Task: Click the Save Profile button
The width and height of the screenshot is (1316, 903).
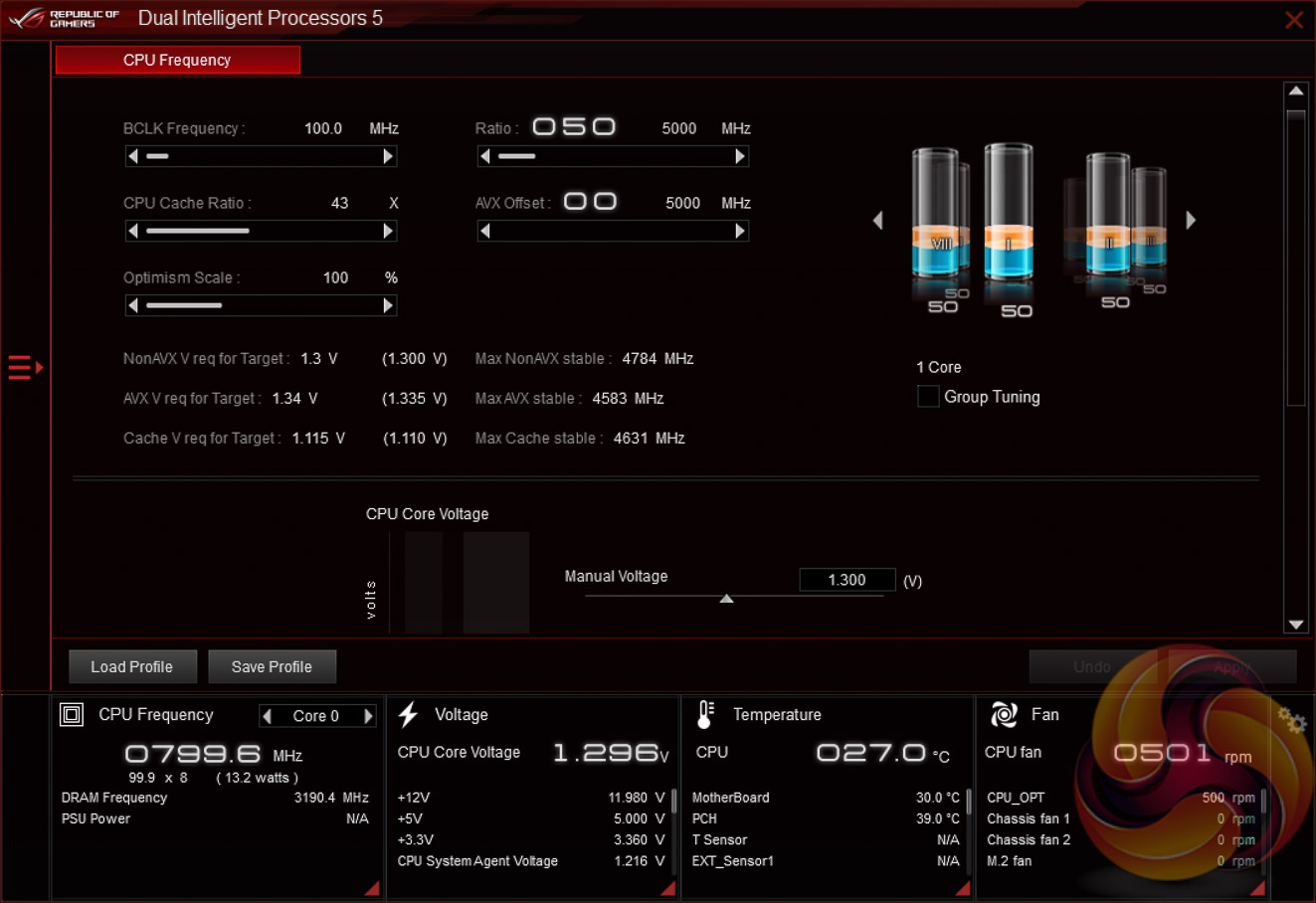Action: (x=272, y=666)
